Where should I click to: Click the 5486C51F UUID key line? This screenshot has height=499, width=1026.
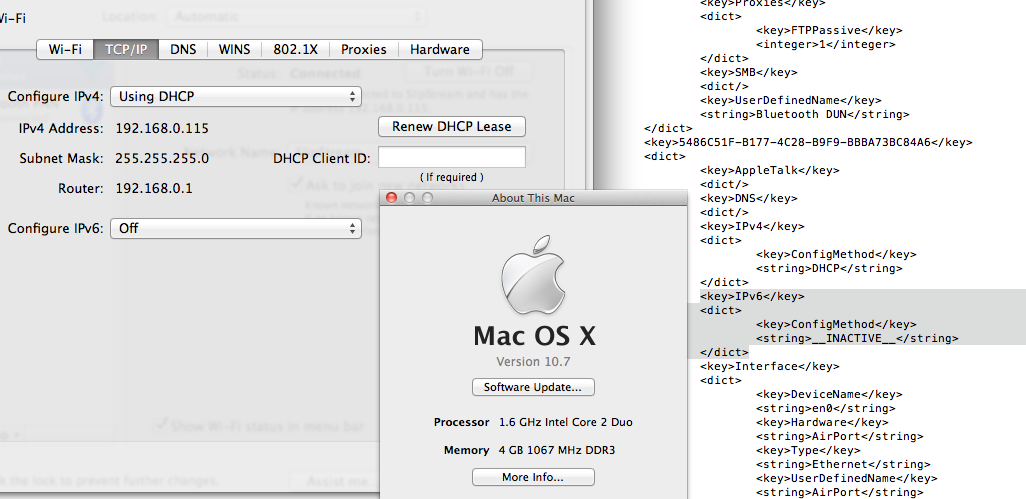pos(808,142)
